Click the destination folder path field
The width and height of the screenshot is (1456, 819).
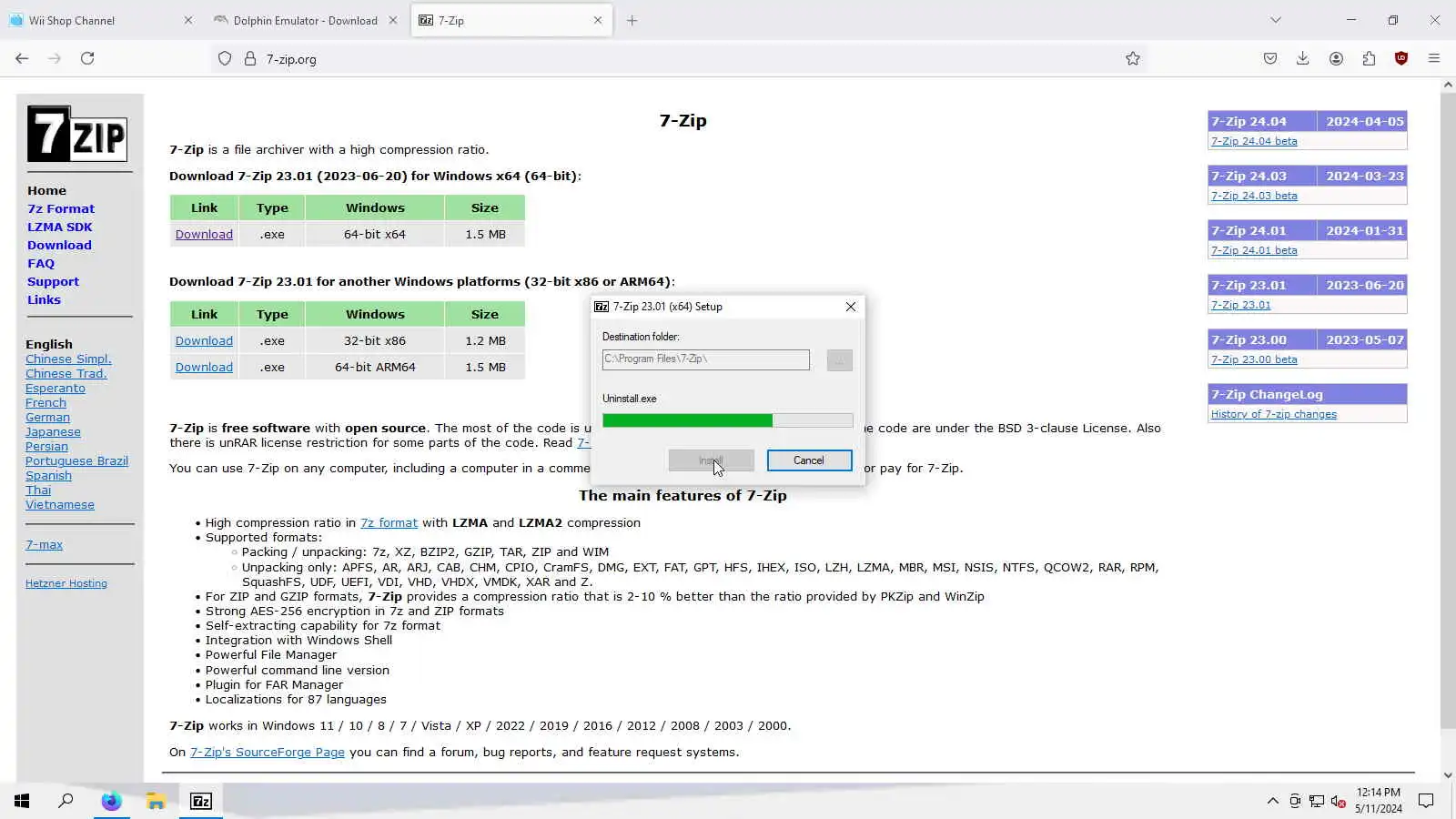click(x=706, y=359)
